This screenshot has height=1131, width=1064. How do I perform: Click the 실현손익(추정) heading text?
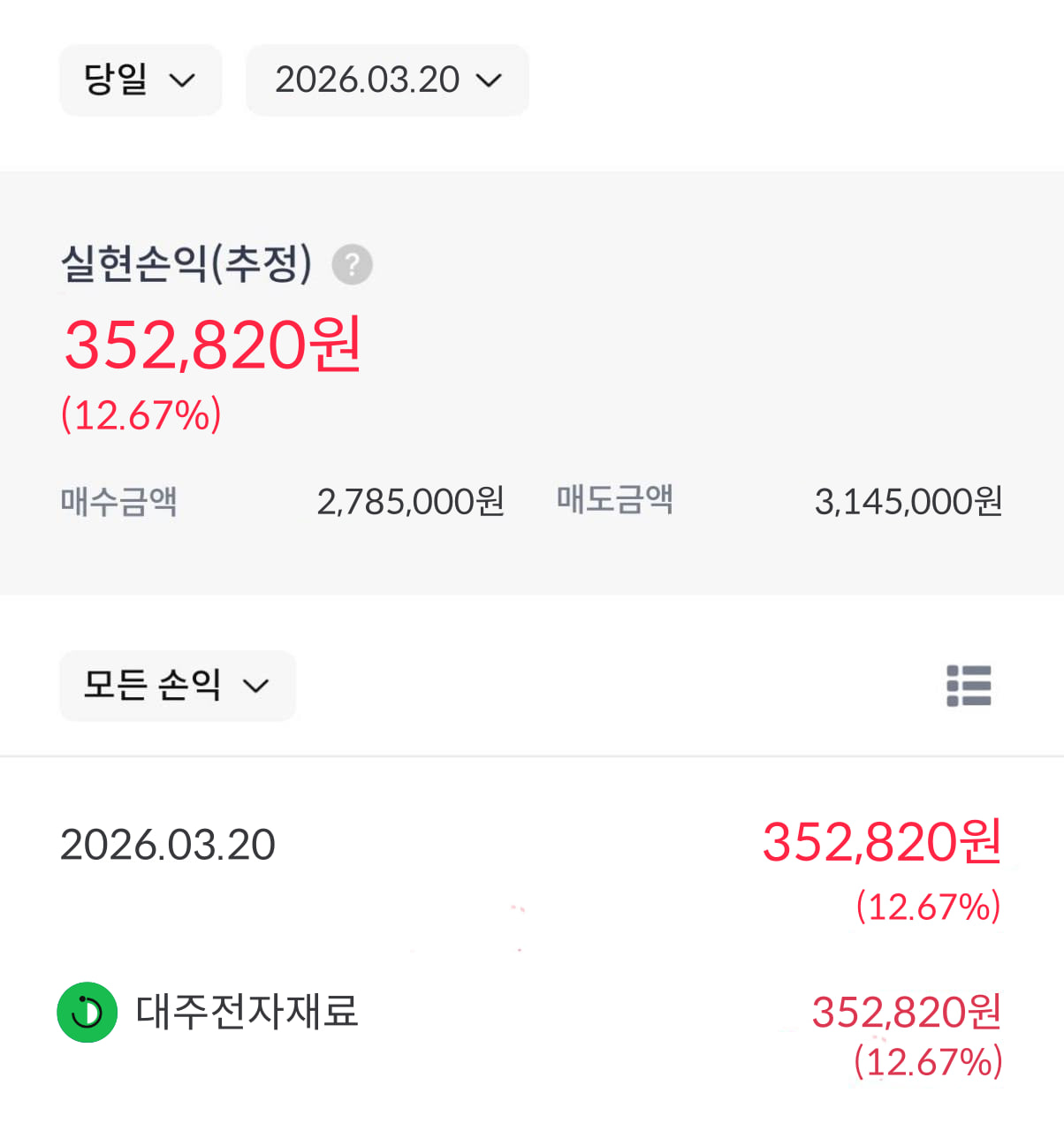pos(186,263)
